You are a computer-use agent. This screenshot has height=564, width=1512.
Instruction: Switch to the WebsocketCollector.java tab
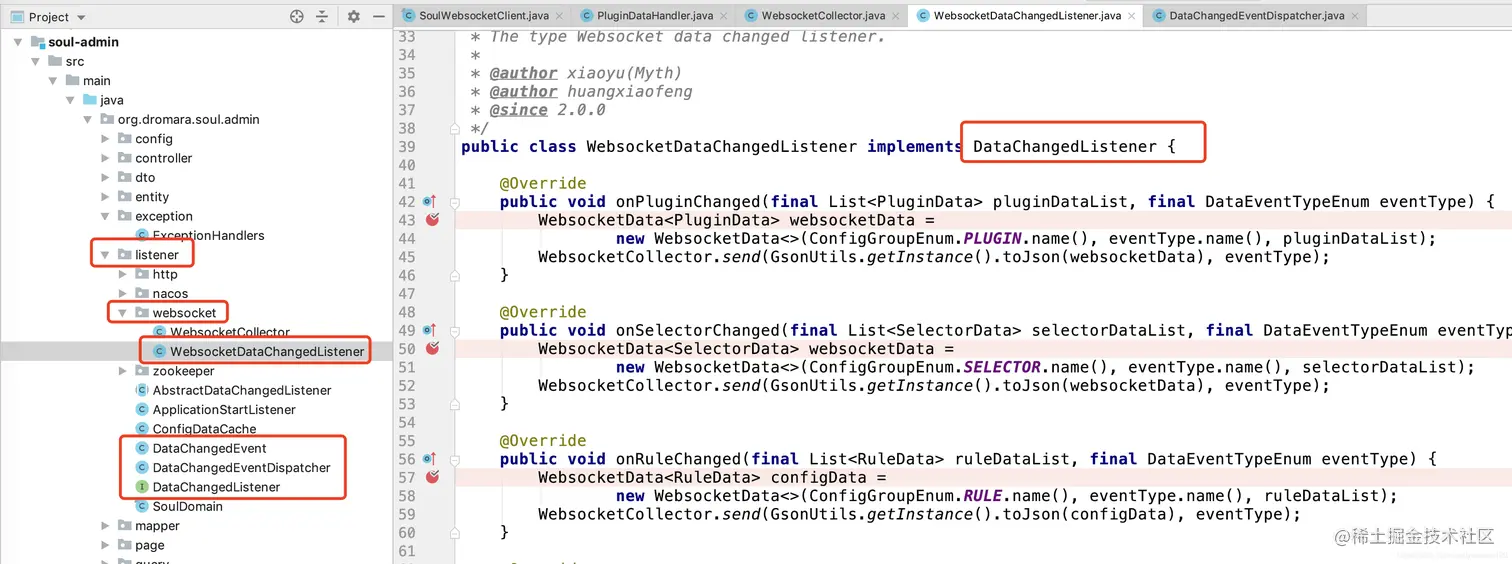point(823,16)
